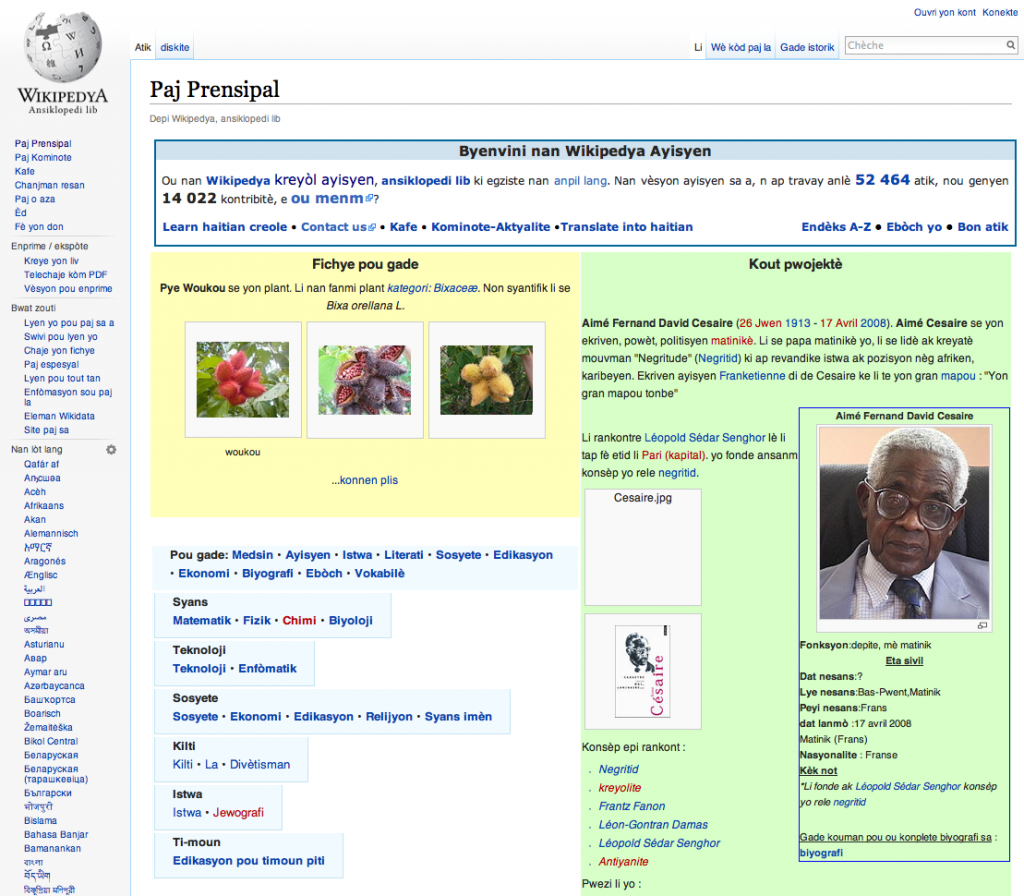Open Chaje yon fichye upload link
Screen dimensions: 1024x896
pos(59,351)
